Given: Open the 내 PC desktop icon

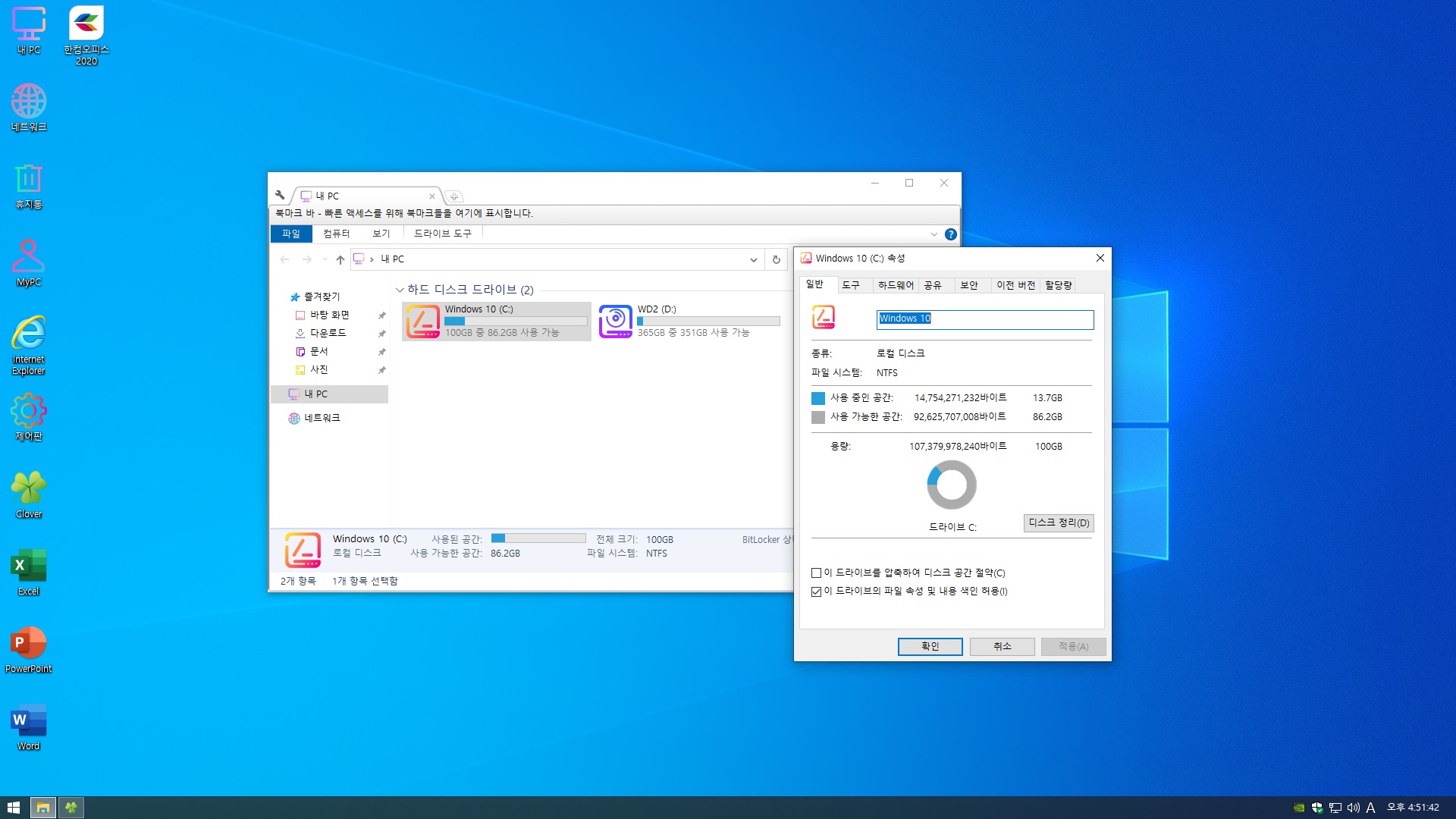Looking at the screenshot, I should [29, 31].
